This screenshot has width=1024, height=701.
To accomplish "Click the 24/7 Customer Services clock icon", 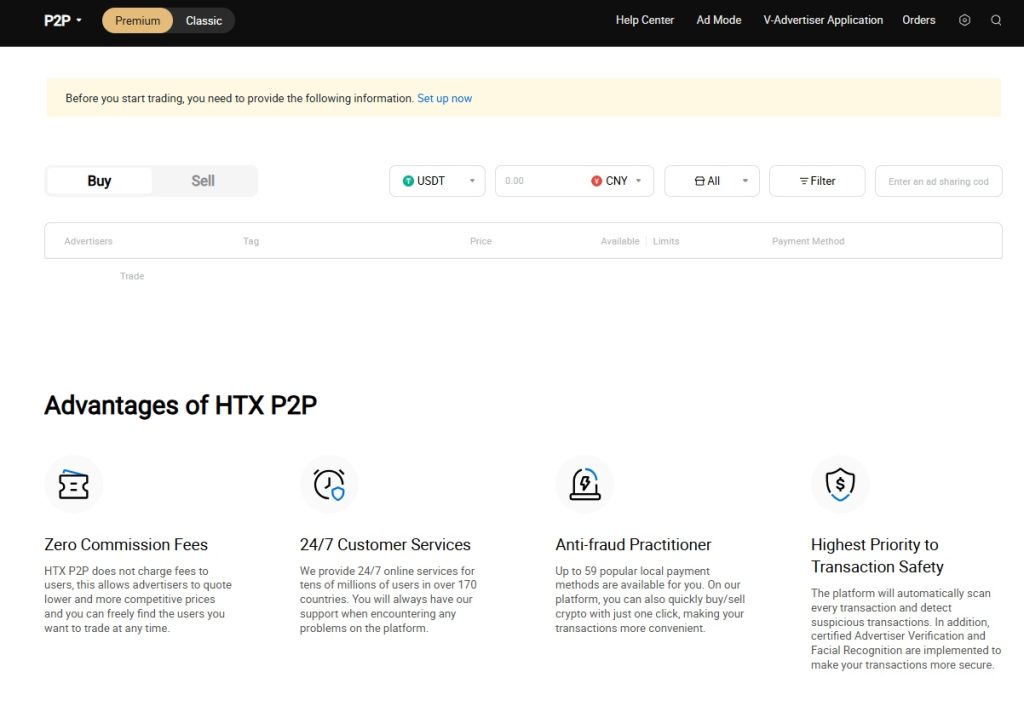I will 329,484.
